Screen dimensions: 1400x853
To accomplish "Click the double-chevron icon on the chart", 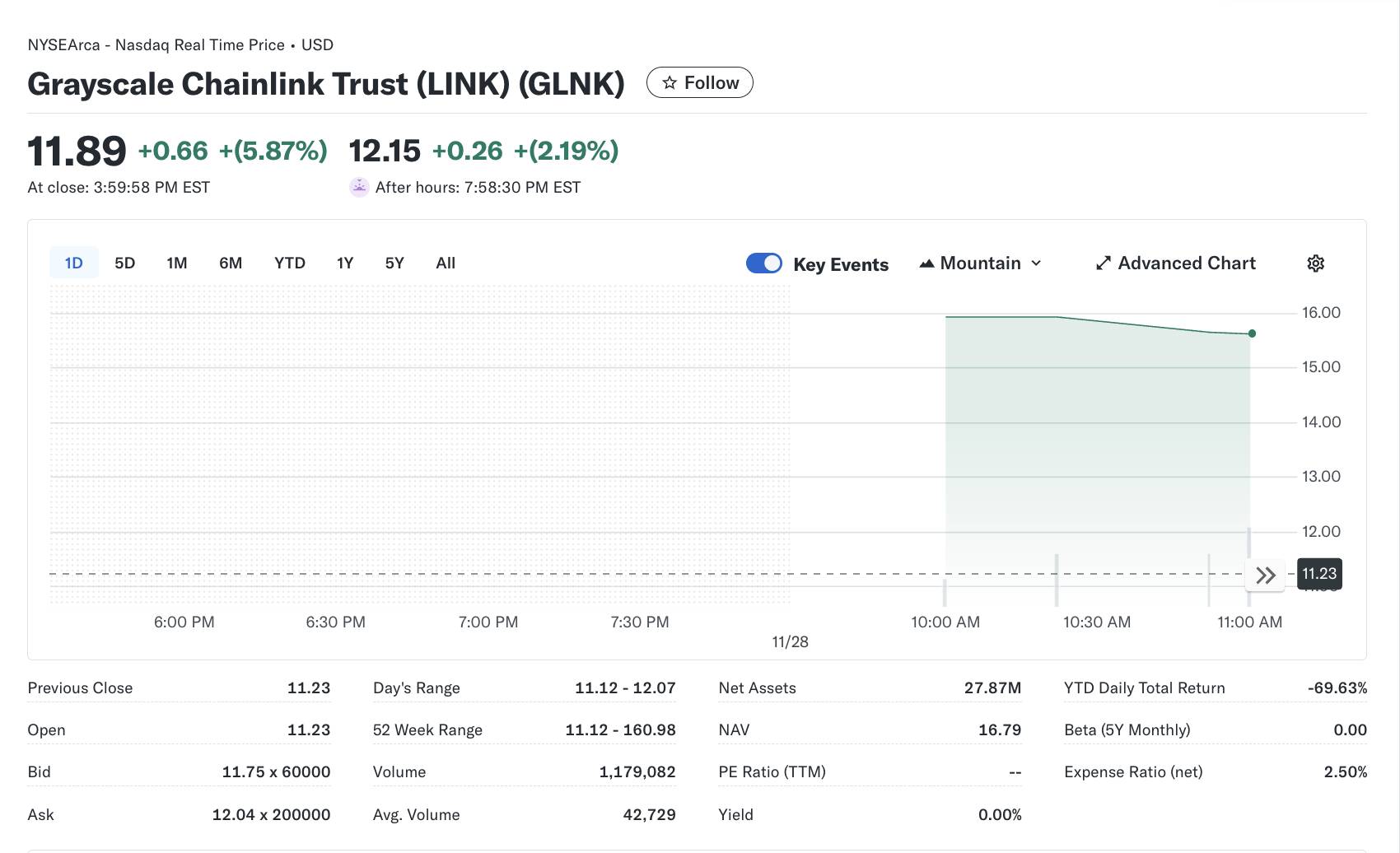I will [x=1266, y=575].
